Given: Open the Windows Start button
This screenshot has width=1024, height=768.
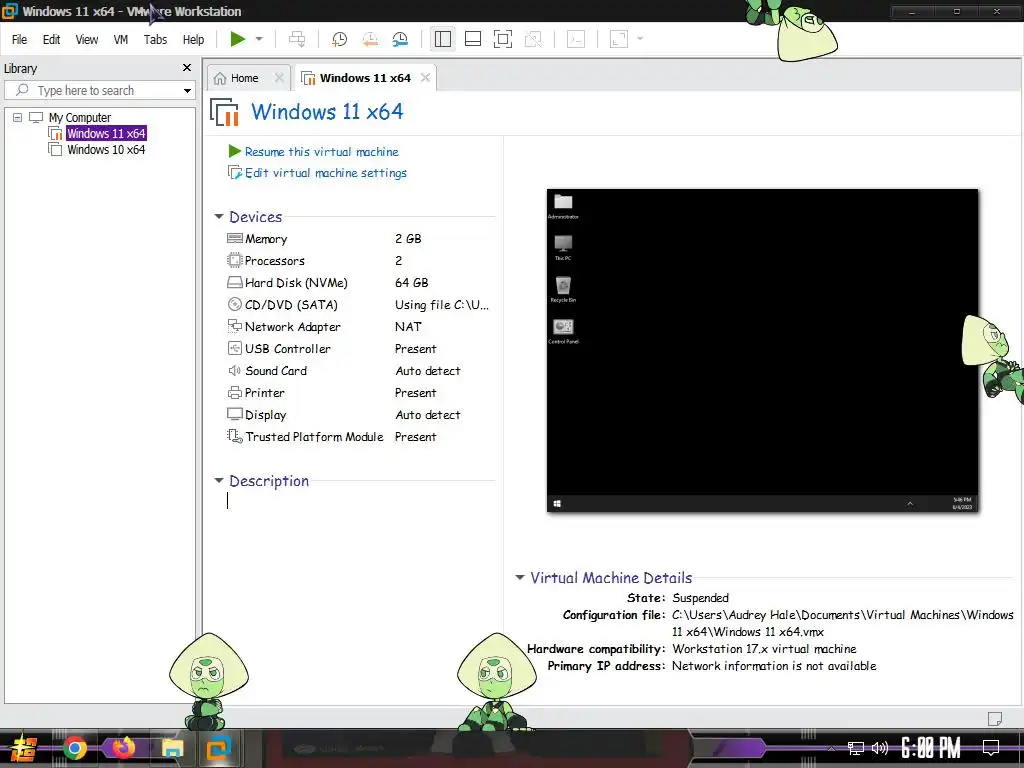Looking at the screenshot, I should pos(24,748).
